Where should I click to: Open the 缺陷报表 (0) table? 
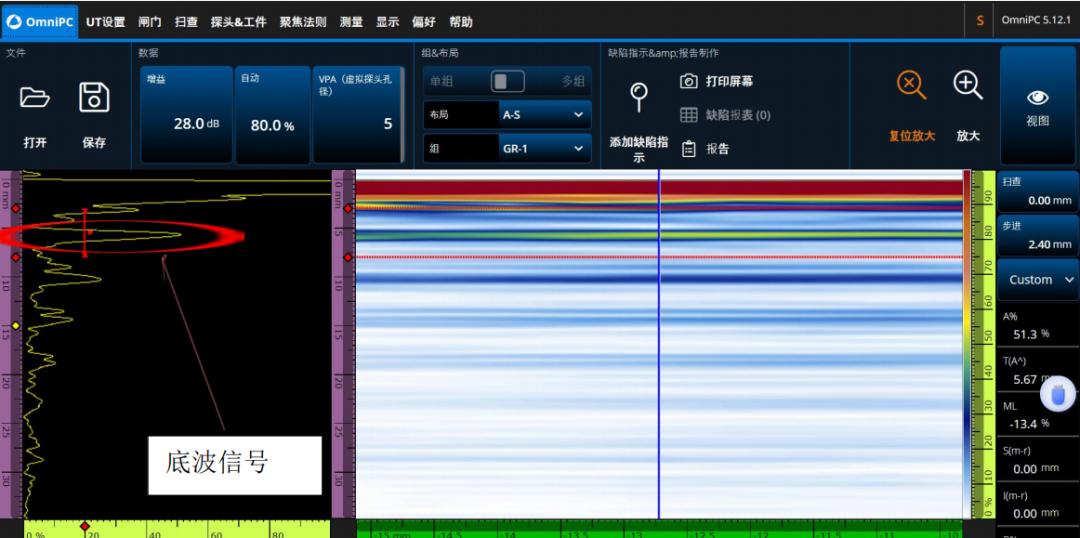click(x=725, y=115)
